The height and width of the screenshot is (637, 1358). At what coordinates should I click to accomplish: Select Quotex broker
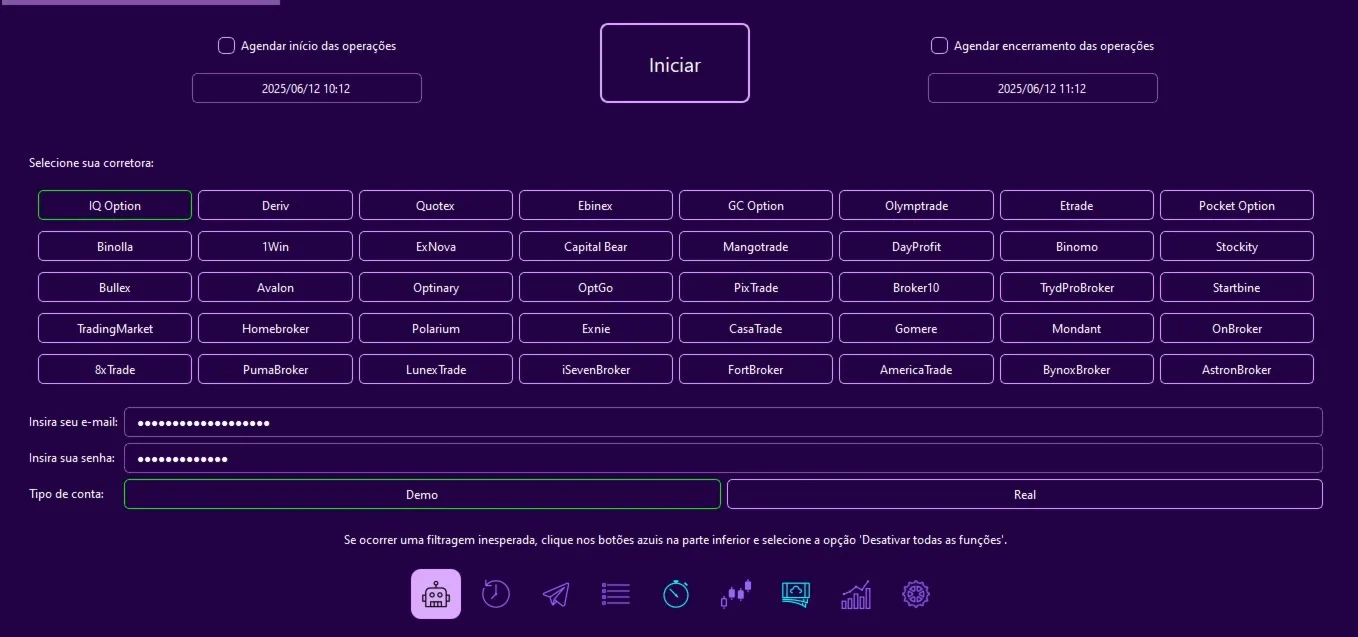(436, 205)
